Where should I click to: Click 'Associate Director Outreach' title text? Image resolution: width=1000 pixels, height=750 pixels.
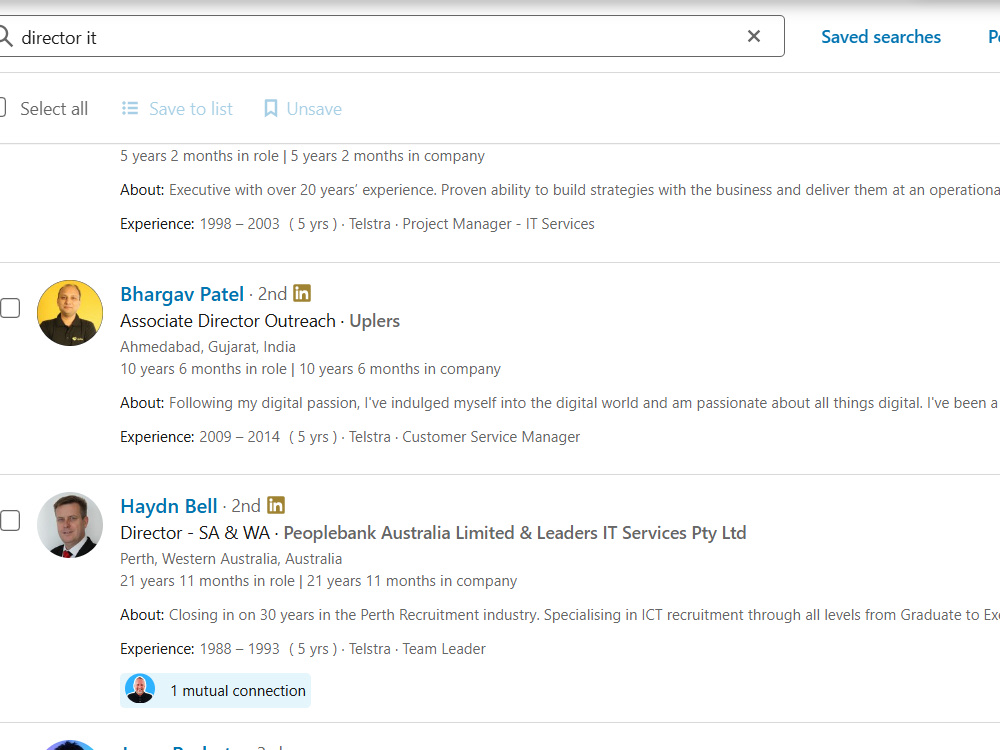[228, 321]
